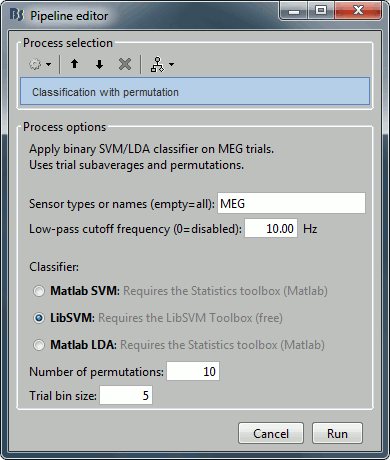Cancel the pipeline editor
The image size is (390, 460).
[271, 433]
